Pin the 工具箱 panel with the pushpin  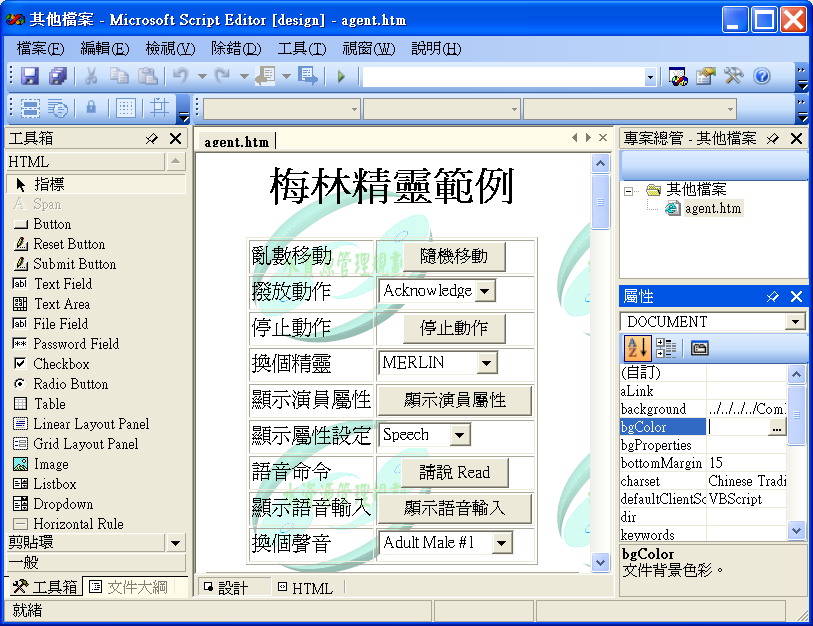[x=151, y=138]
